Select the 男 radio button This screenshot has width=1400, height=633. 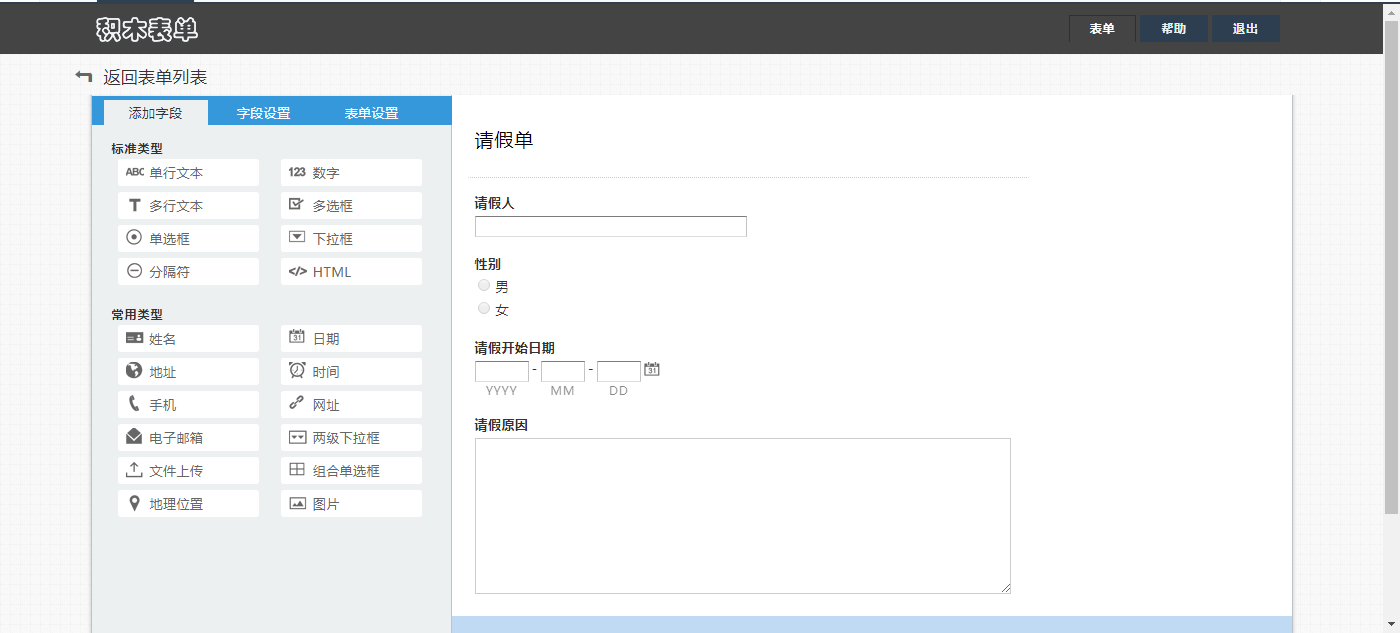pos(484,285)
